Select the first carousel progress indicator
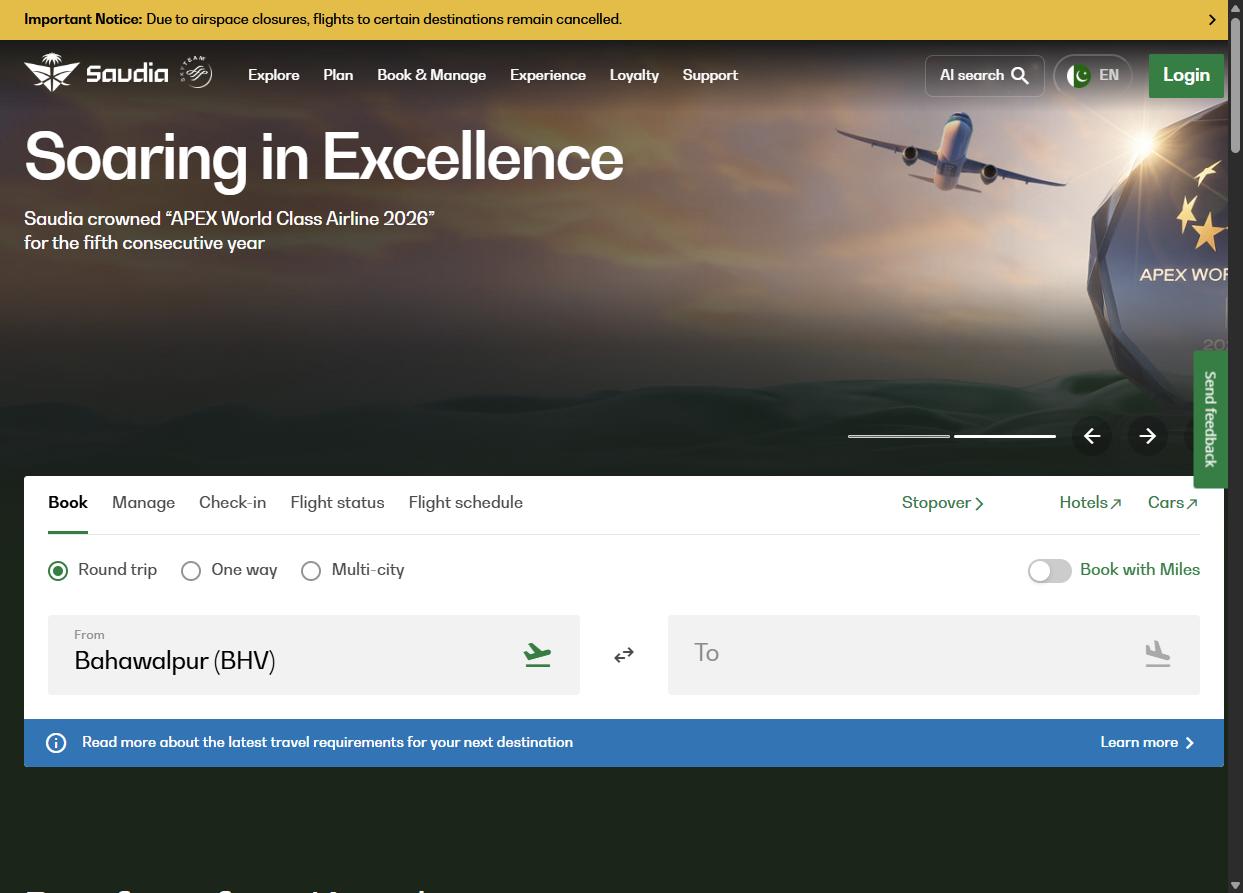This screenshot has height=893, width=1243. coord(899,436)
